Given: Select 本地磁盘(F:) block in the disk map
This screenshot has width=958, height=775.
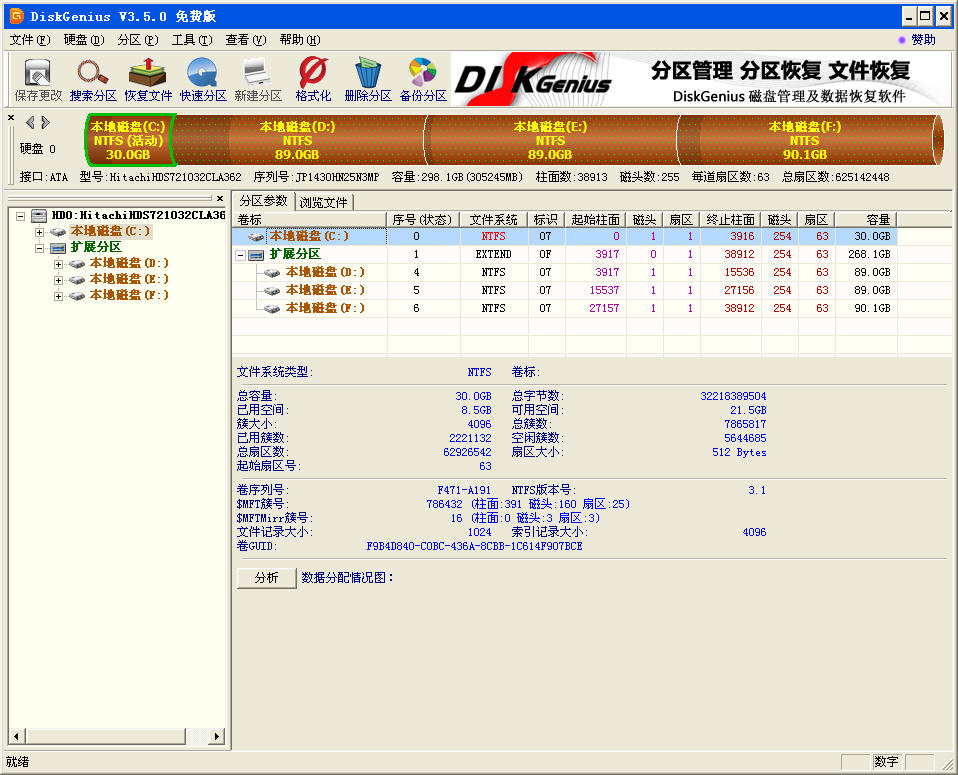Looking at the screenshot, I should [804, 140].
